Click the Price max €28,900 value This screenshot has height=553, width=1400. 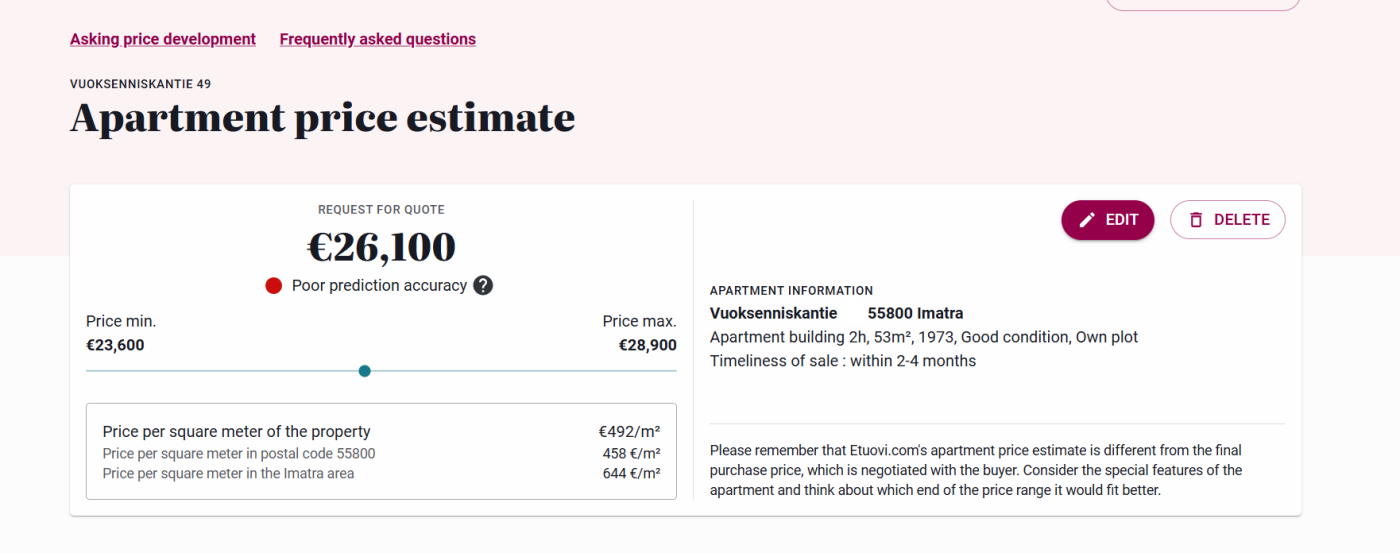click(648, 345)
